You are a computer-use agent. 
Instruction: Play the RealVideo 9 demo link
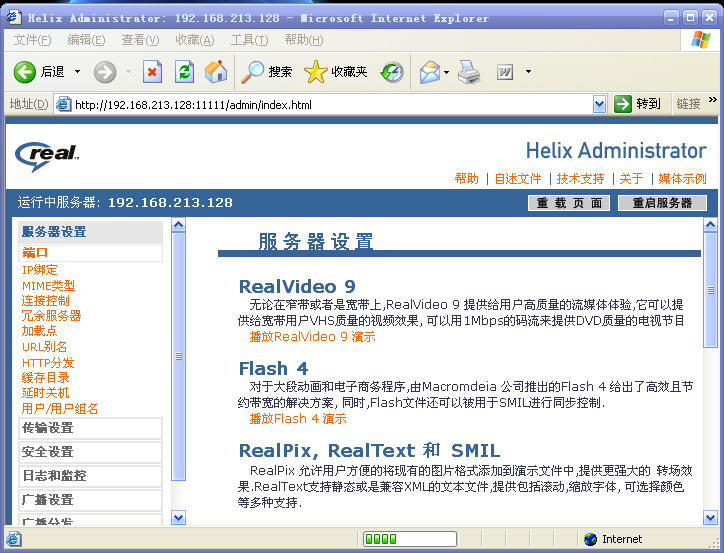point(313,337)
